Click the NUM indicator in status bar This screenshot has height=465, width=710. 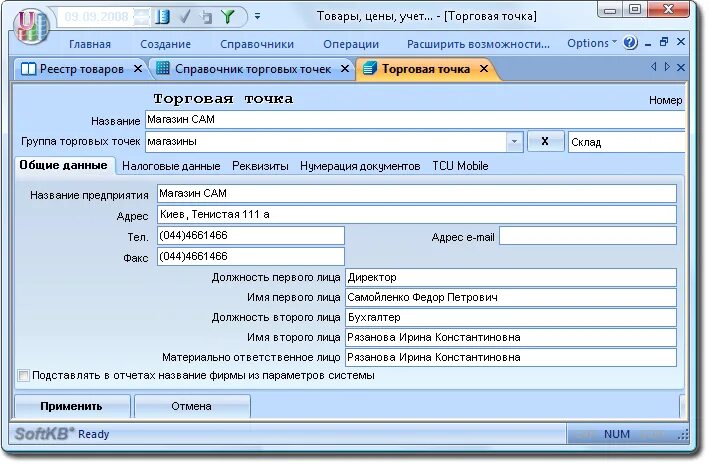point(617,434)
